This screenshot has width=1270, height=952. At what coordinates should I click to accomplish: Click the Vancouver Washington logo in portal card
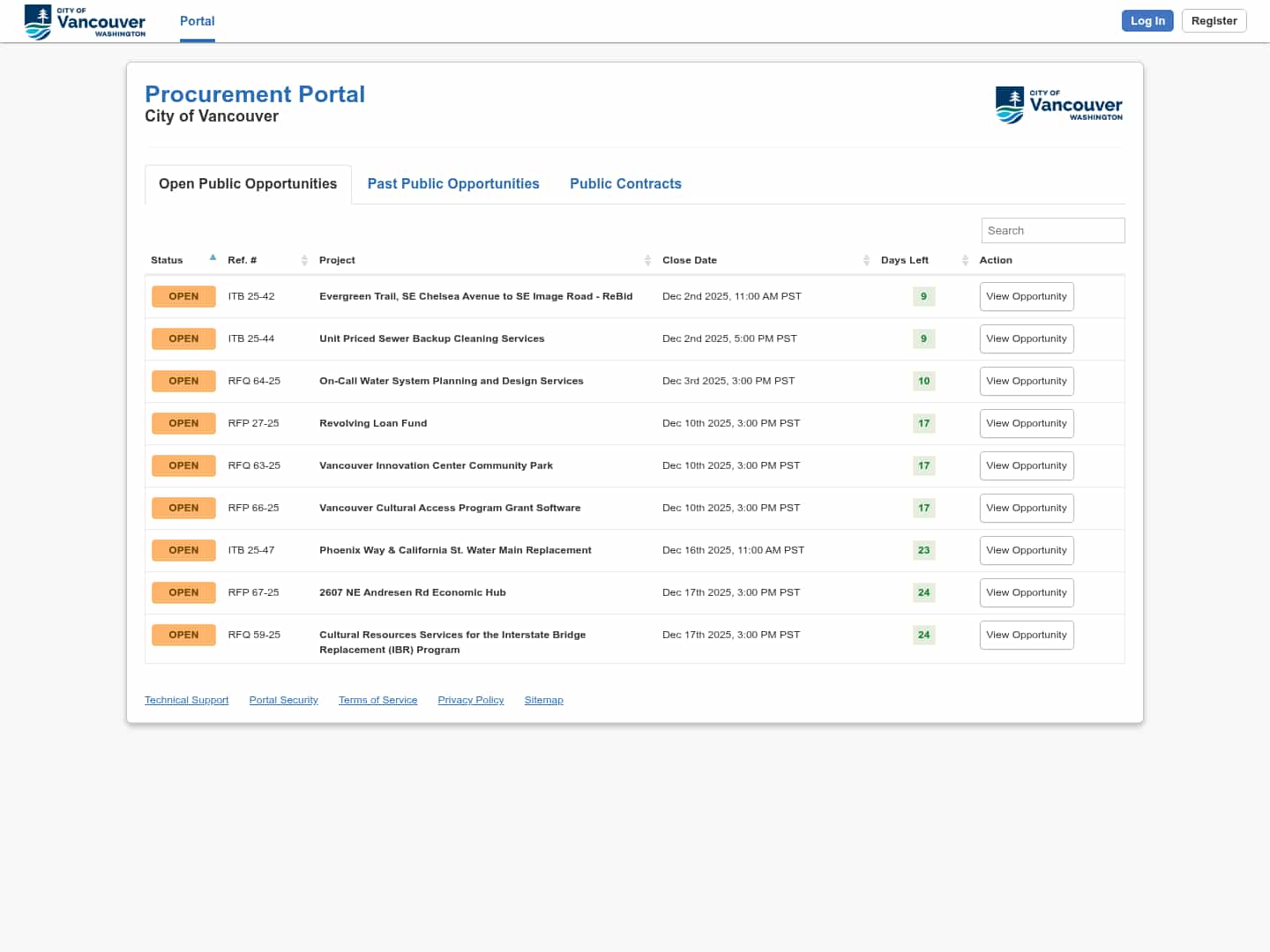pyautogui.click(x=1058, y=105)
